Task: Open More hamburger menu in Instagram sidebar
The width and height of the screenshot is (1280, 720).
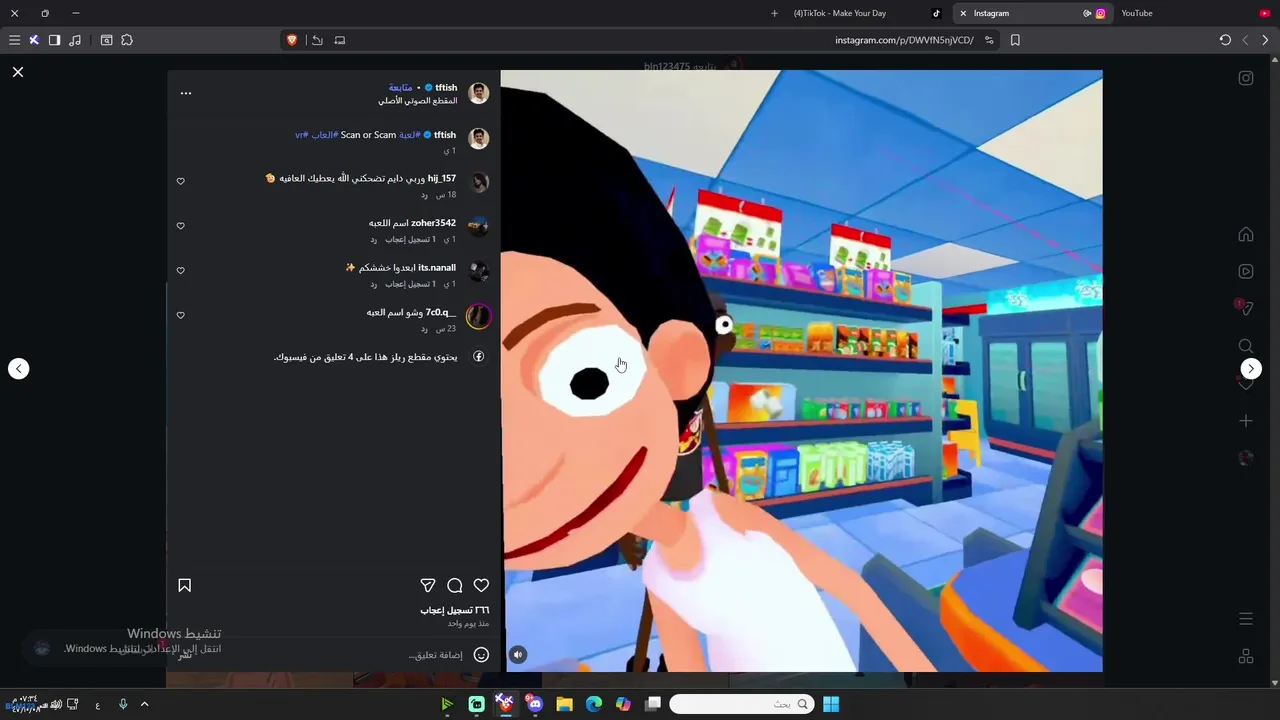Action: tap(1246, 619)
